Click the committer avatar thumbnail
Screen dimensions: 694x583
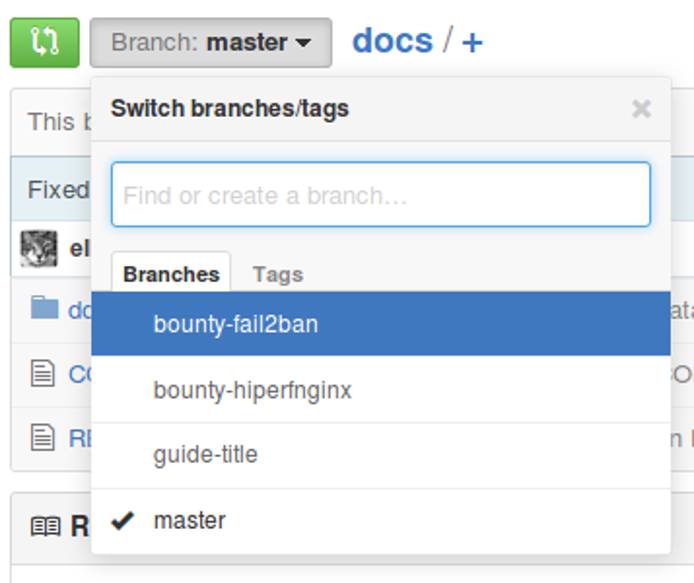click(x=39, y=249)
